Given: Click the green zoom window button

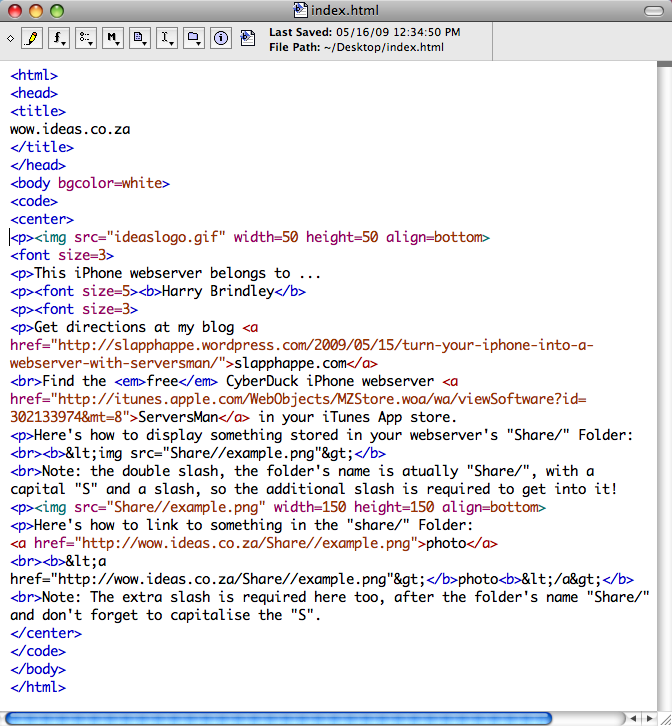Looking at the screenshot, I should (56, 10).
